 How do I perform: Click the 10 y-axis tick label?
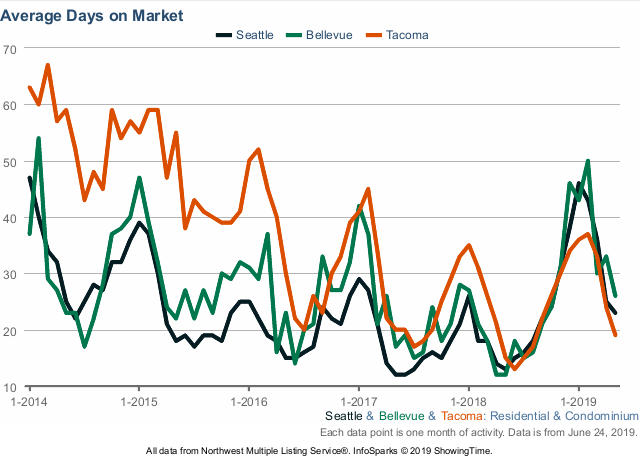coord(9,387)
